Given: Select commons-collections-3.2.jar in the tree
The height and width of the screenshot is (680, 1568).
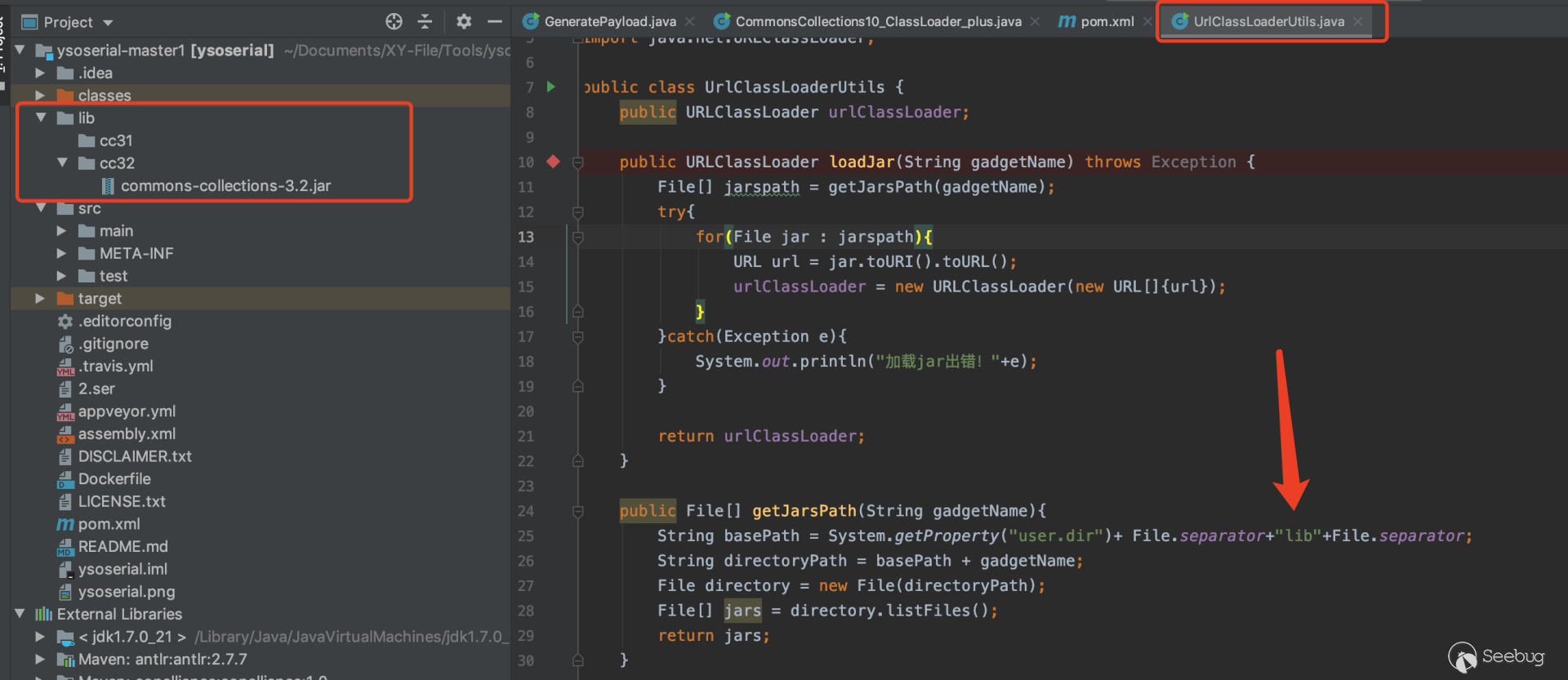Looking at the screenshot, I should pos(225,186).
